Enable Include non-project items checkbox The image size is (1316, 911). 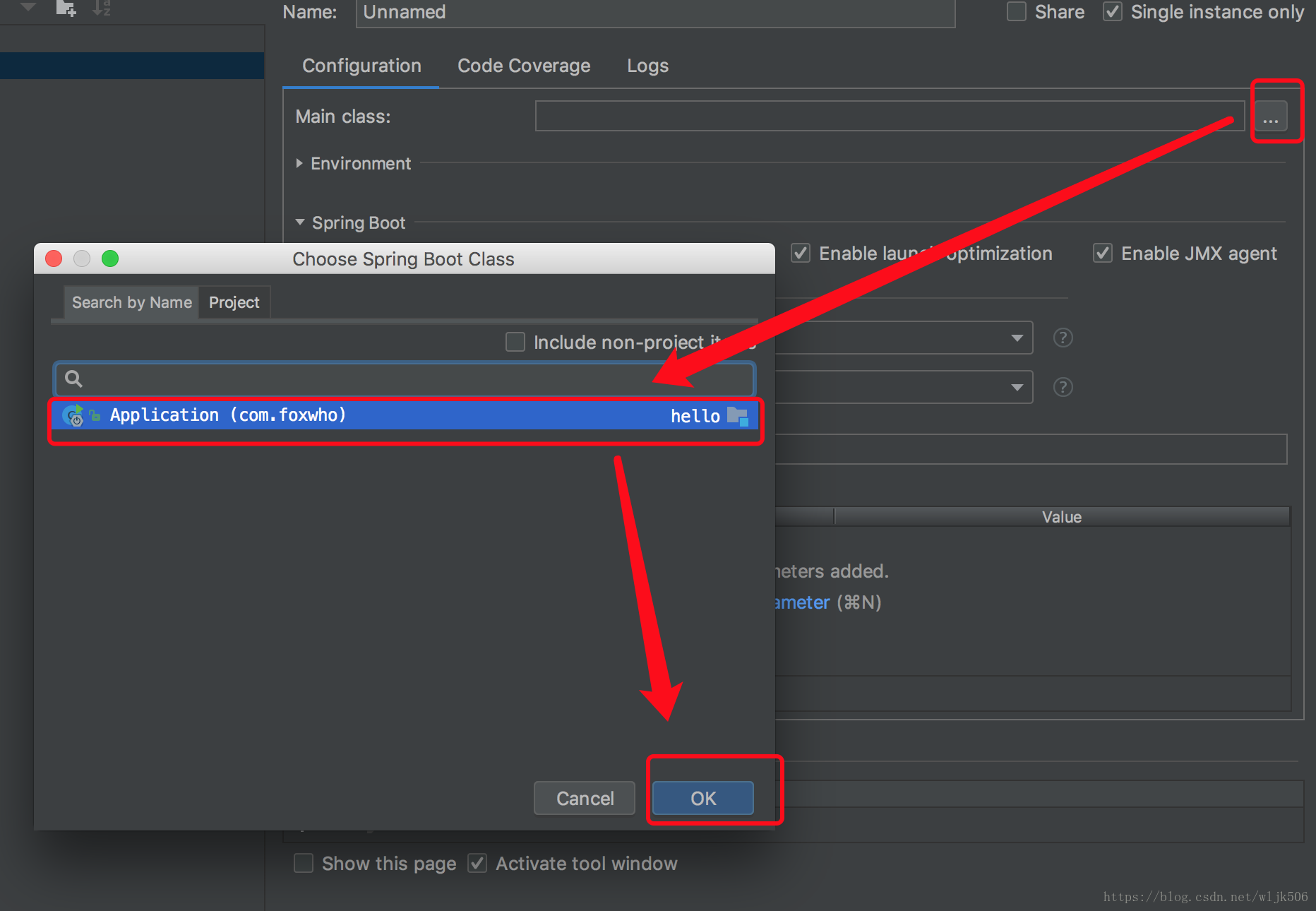515,342
